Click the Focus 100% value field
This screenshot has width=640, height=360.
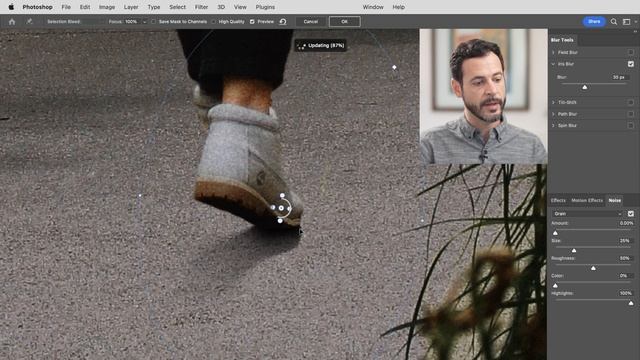pyautogui.click(x=133, y=22)
